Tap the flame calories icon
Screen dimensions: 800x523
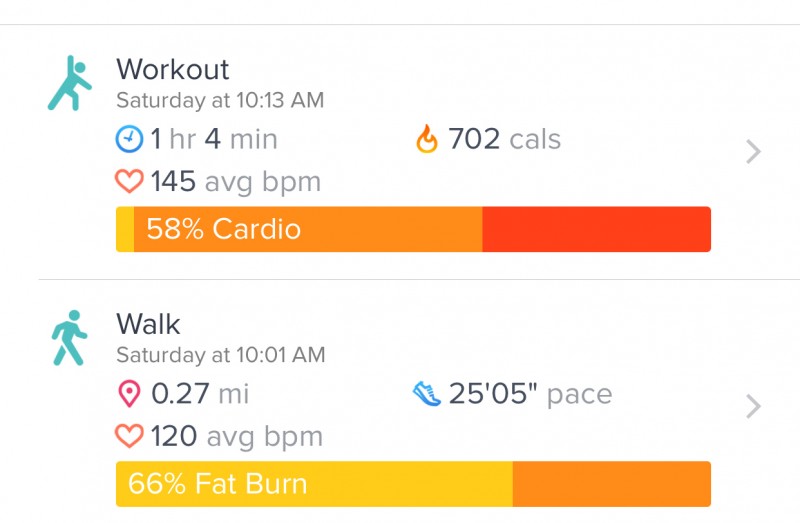tap(427, 139)
